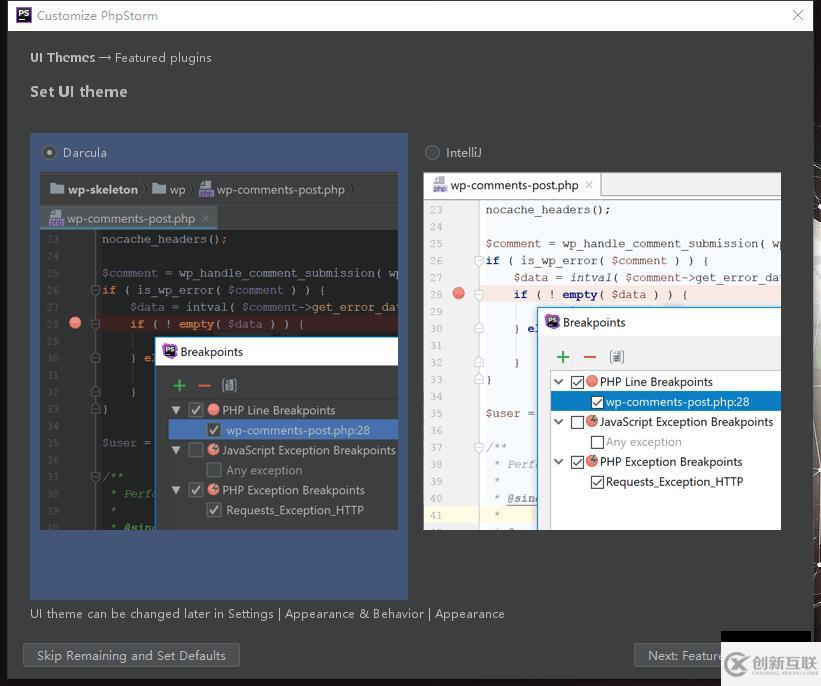The image size is (821, 686).
Task: Click red breakpoint dot on Darcula line 28
Action: pyautogui.click(x=75, y=323)
